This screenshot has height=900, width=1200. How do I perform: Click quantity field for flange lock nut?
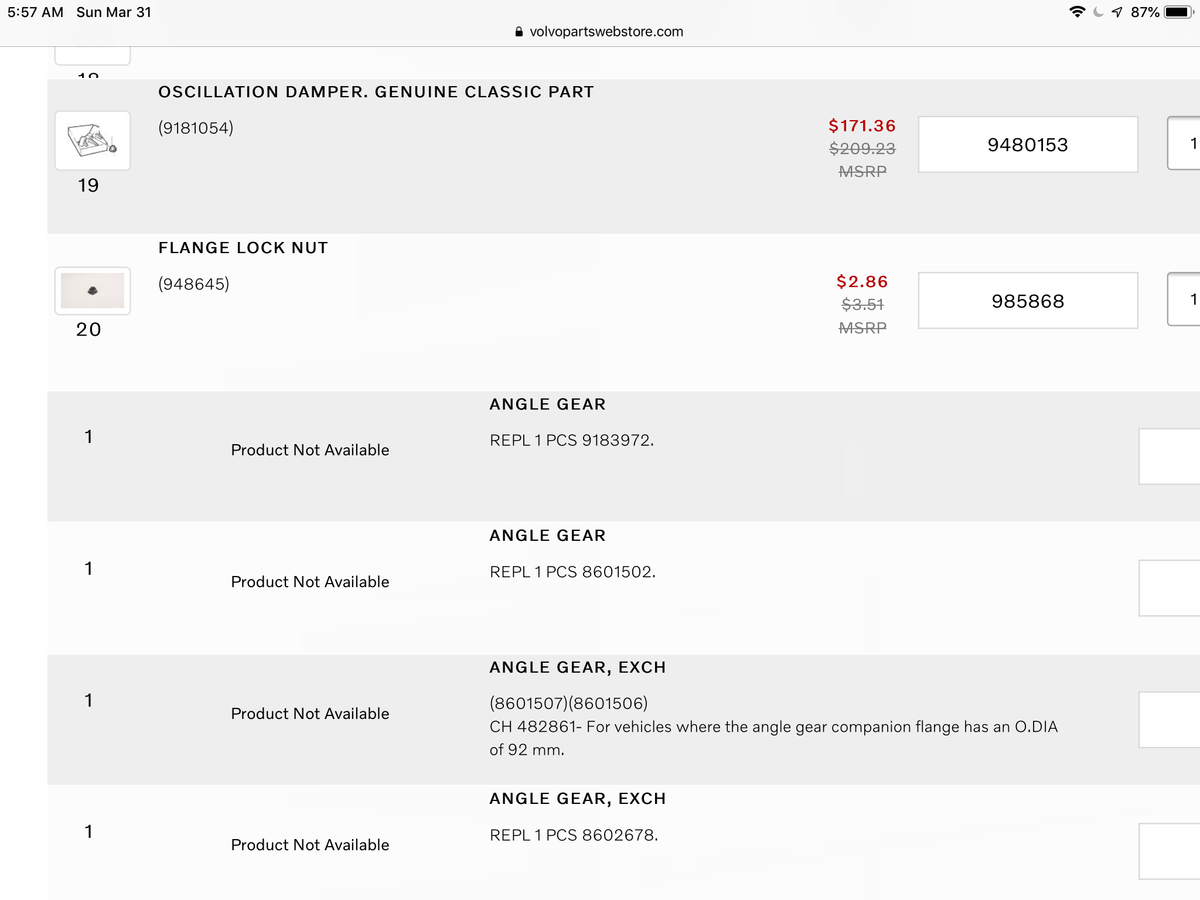pyautogui.click(x=1185, y=300)
